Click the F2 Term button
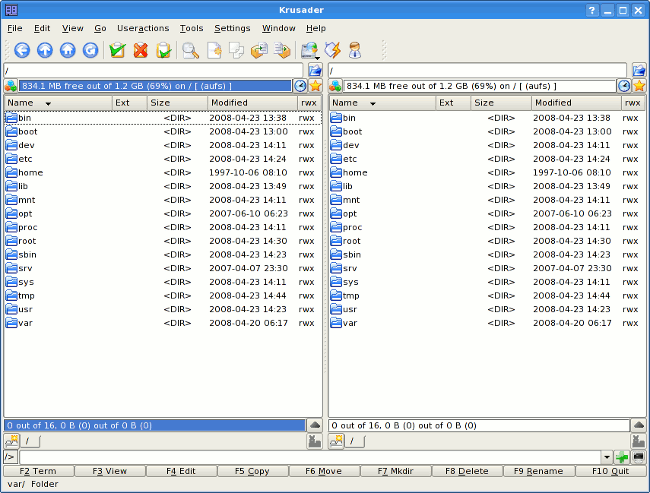This screenshot has height=493, width=650. 39,471
